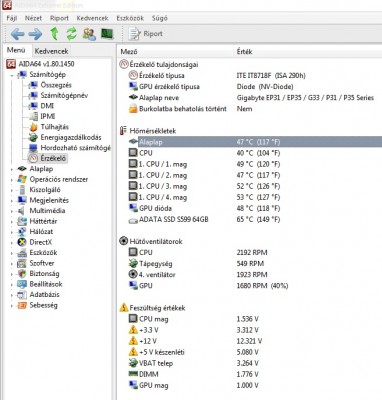The width and height of the screenshot is (382, 400).
Task: Switch to the Kedvencek panel tab
Action: 51,51
